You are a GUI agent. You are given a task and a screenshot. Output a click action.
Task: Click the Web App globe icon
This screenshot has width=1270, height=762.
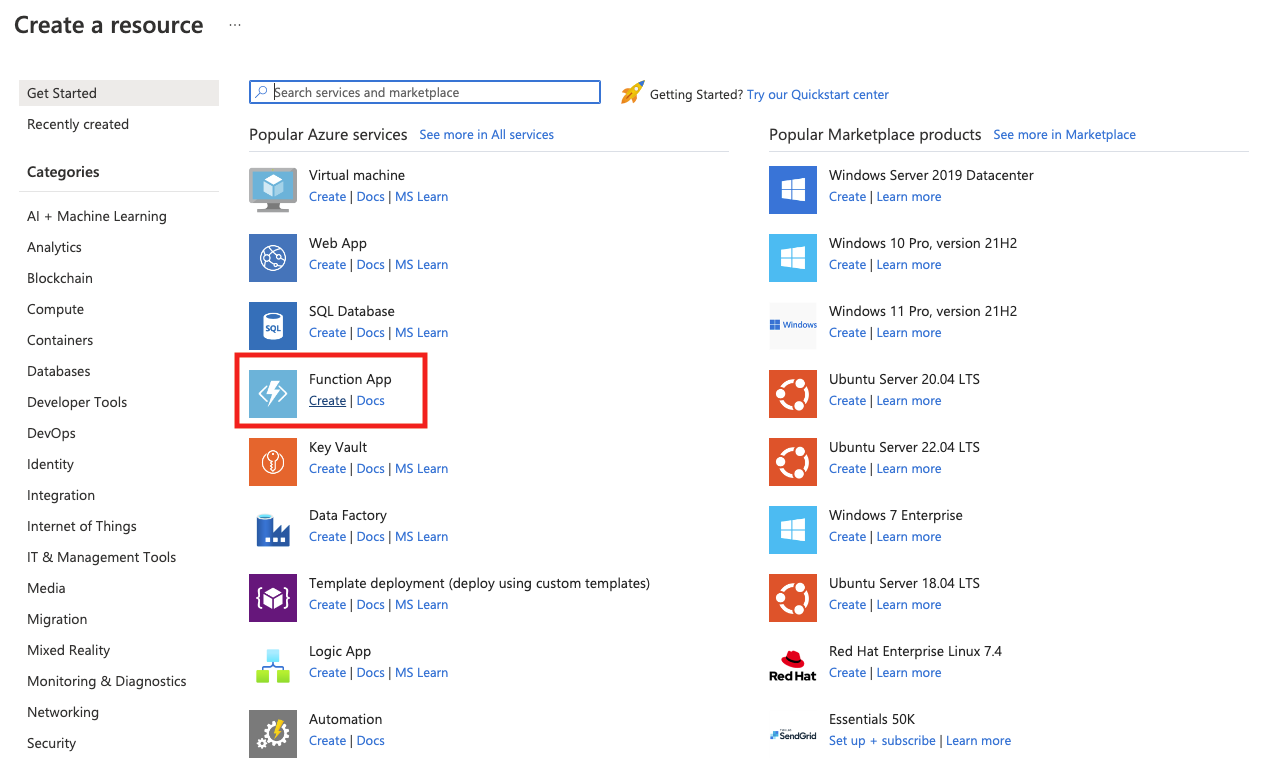pos(273,258)
